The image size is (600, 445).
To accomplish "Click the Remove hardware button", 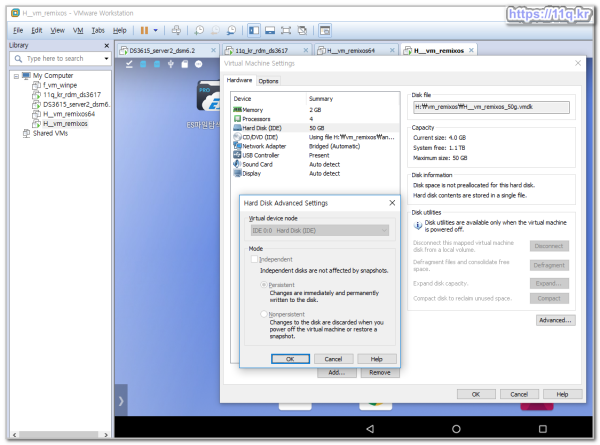I will click(380, 373).
